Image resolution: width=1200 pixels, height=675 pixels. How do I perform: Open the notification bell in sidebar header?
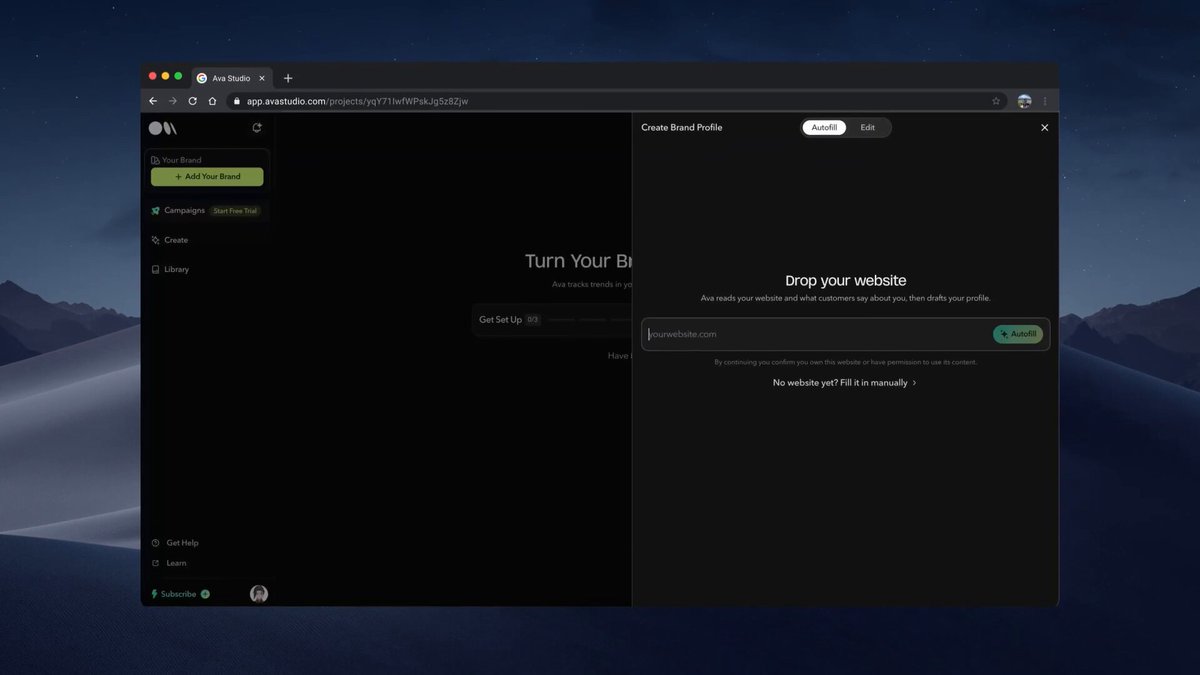point(257,128)
